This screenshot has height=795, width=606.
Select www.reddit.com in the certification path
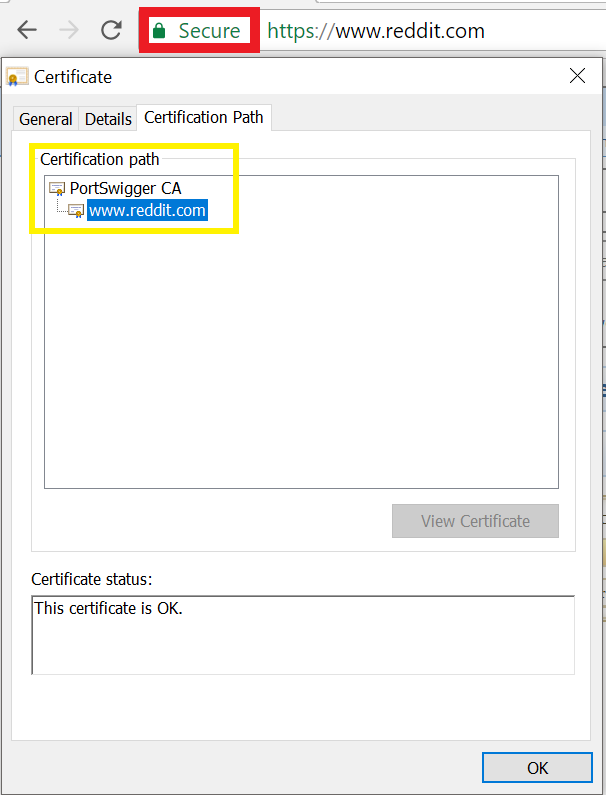point(147,210)
